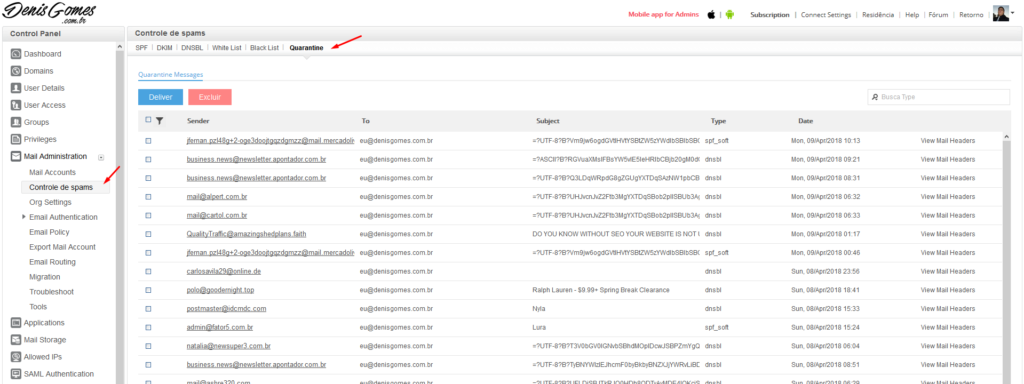Screen dimensions: 1024x384
Task: Open Connect Settings in top bar
Action: [826, 14]
